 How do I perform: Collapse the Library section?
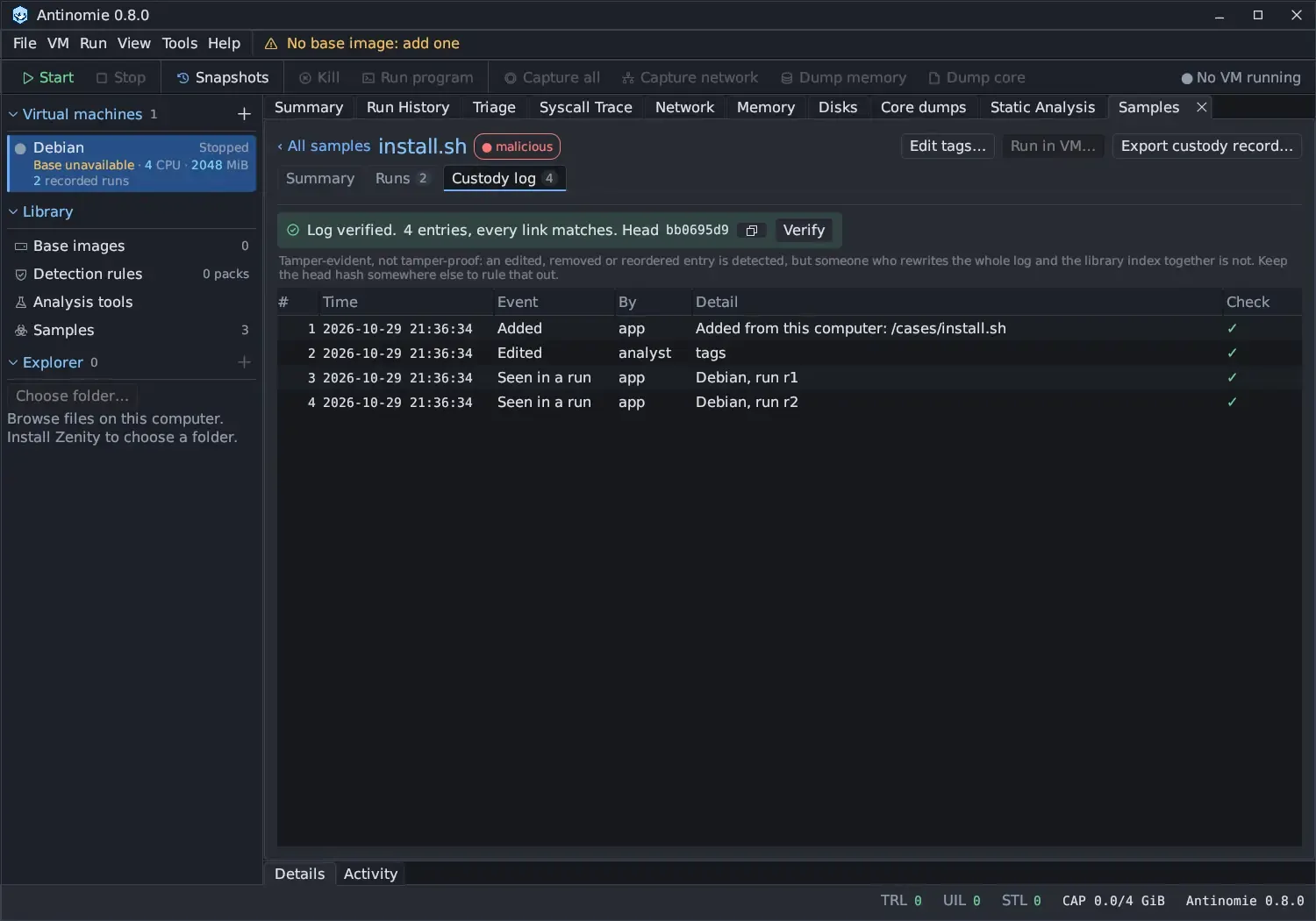(x=13, y=211)
